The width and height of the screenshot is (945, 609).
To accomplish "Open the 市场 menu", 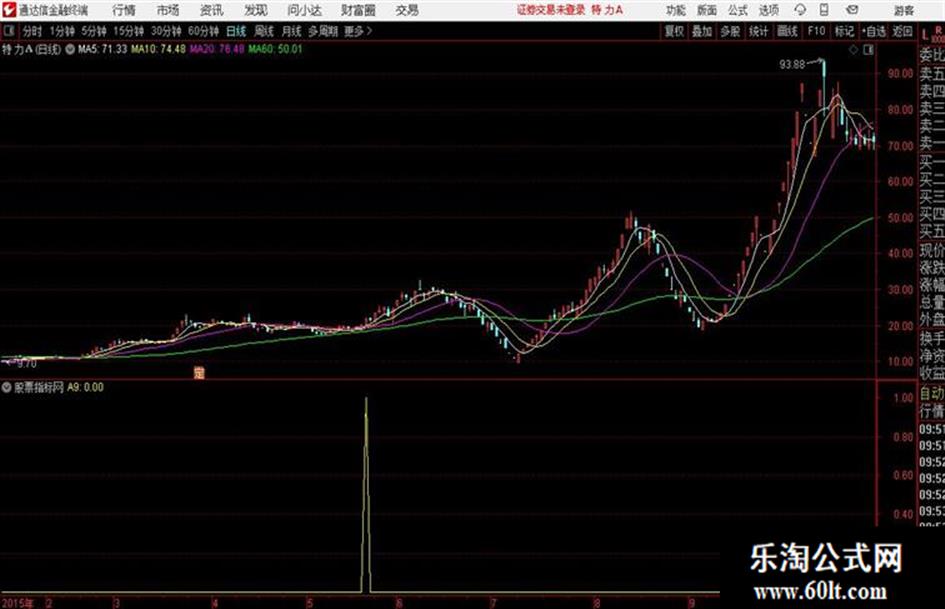I will (168, 10).
